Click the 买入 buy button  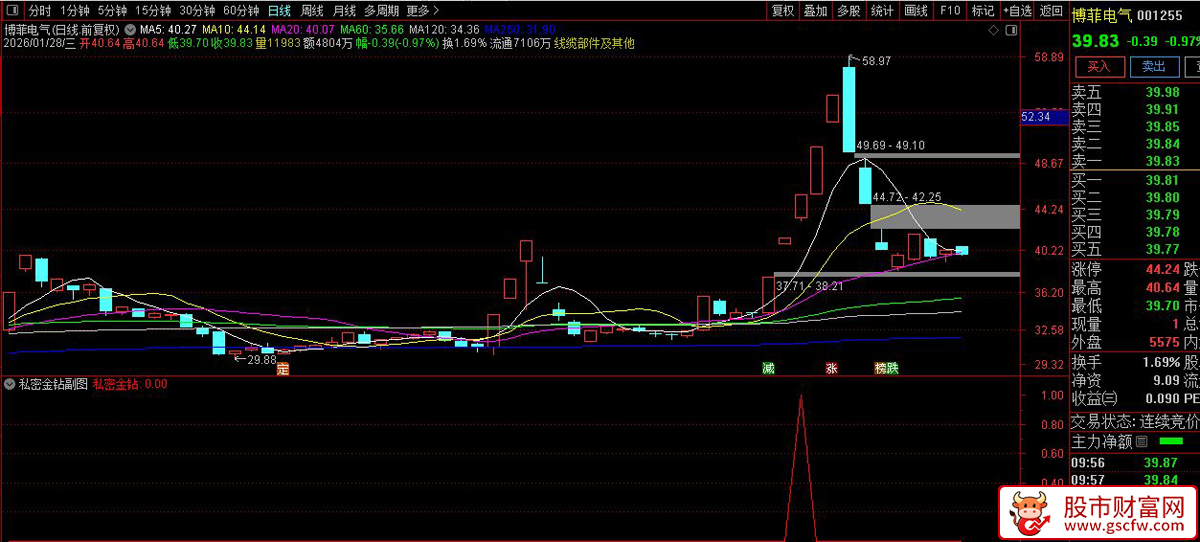coord(1099,66)
